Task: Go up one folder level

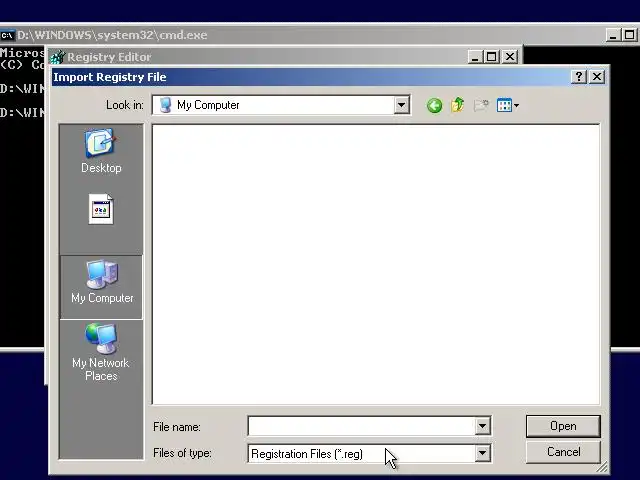Action: click(x=458, y=105)
